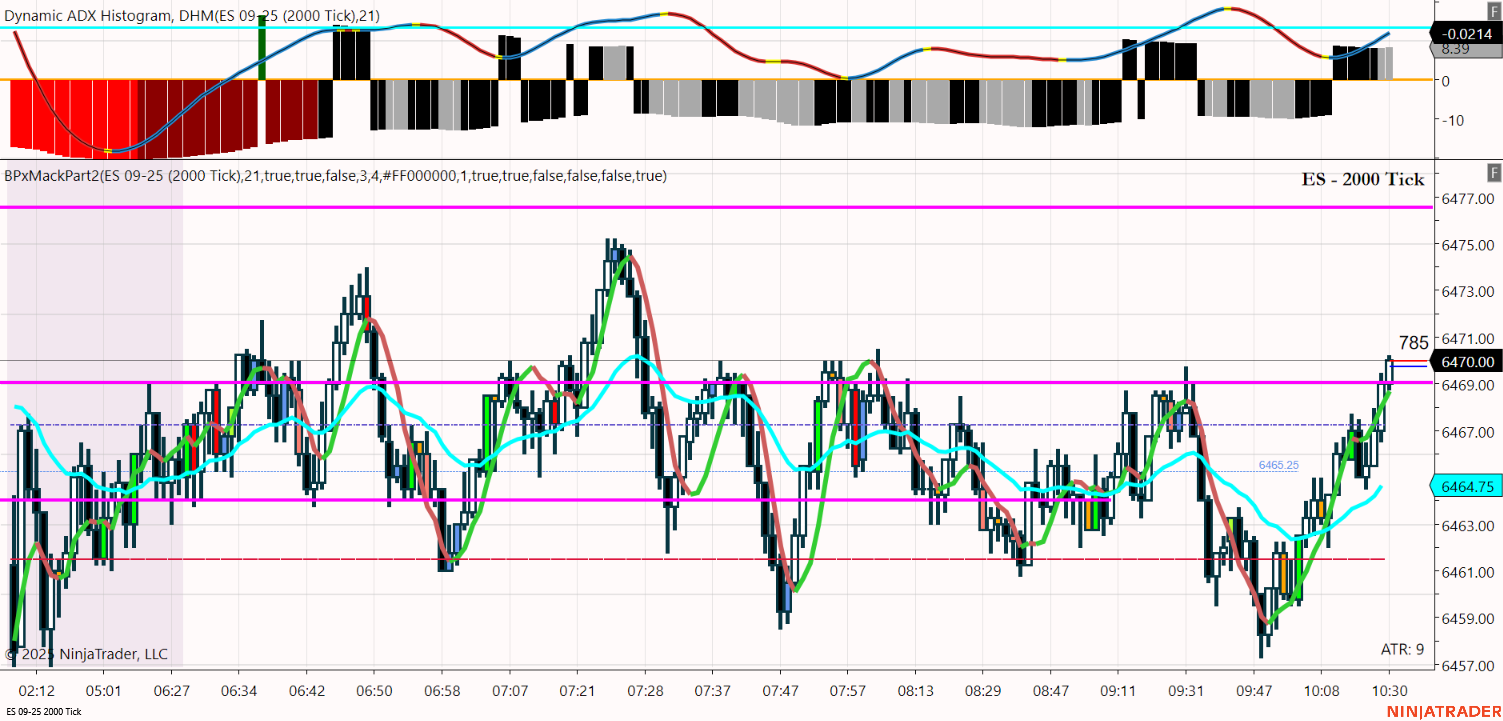
Task: Click the 6461.00 price axis label
Action: point(1469,572)
